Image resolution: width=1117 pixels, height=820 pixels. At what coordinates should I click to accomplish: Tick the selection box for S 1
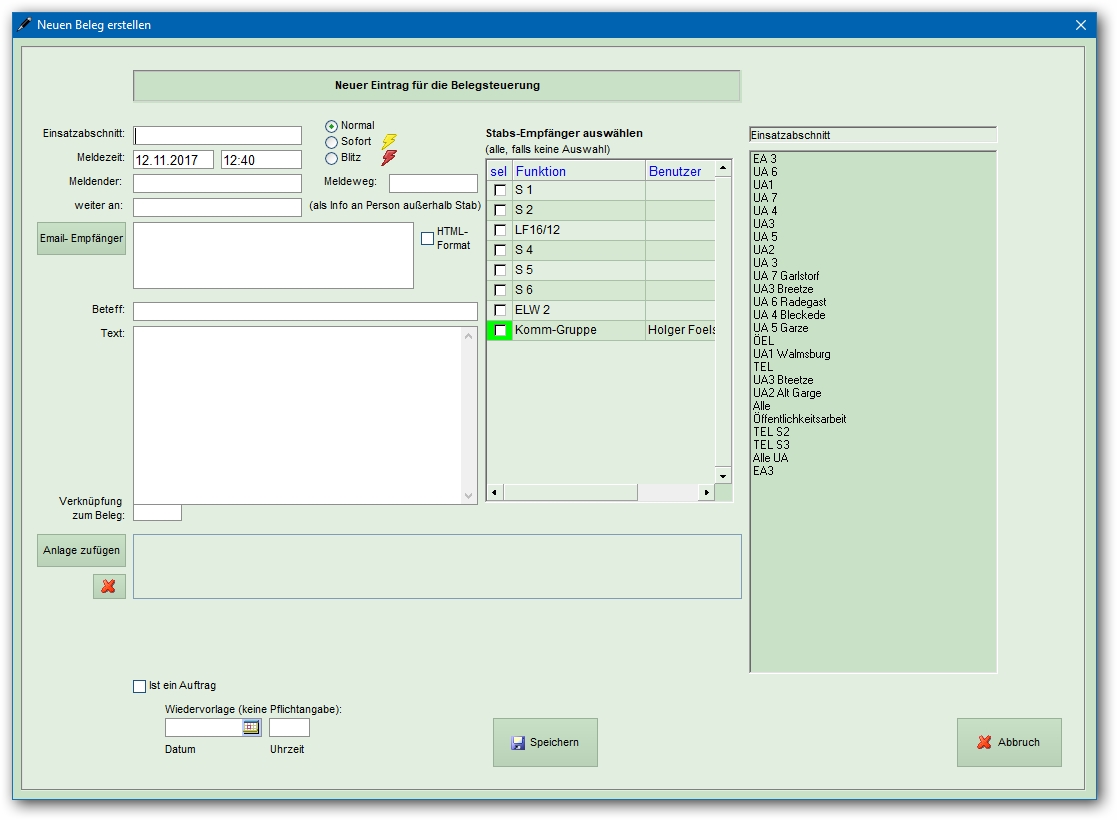[x=500, y=190]
